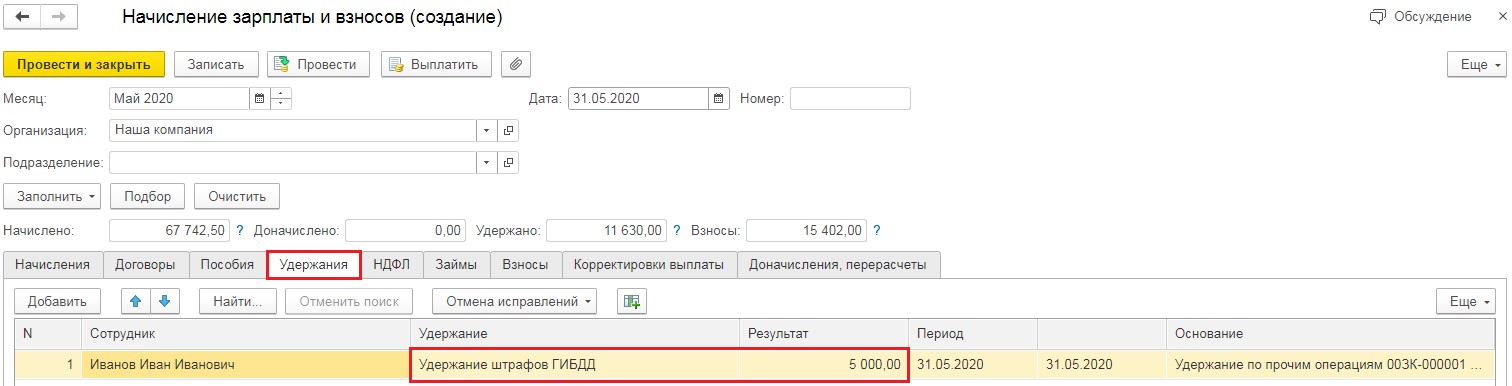The height and width of the screenshot is (386, 1512).
Task: Move row up with blue arrow
Action: pos(136,301)
